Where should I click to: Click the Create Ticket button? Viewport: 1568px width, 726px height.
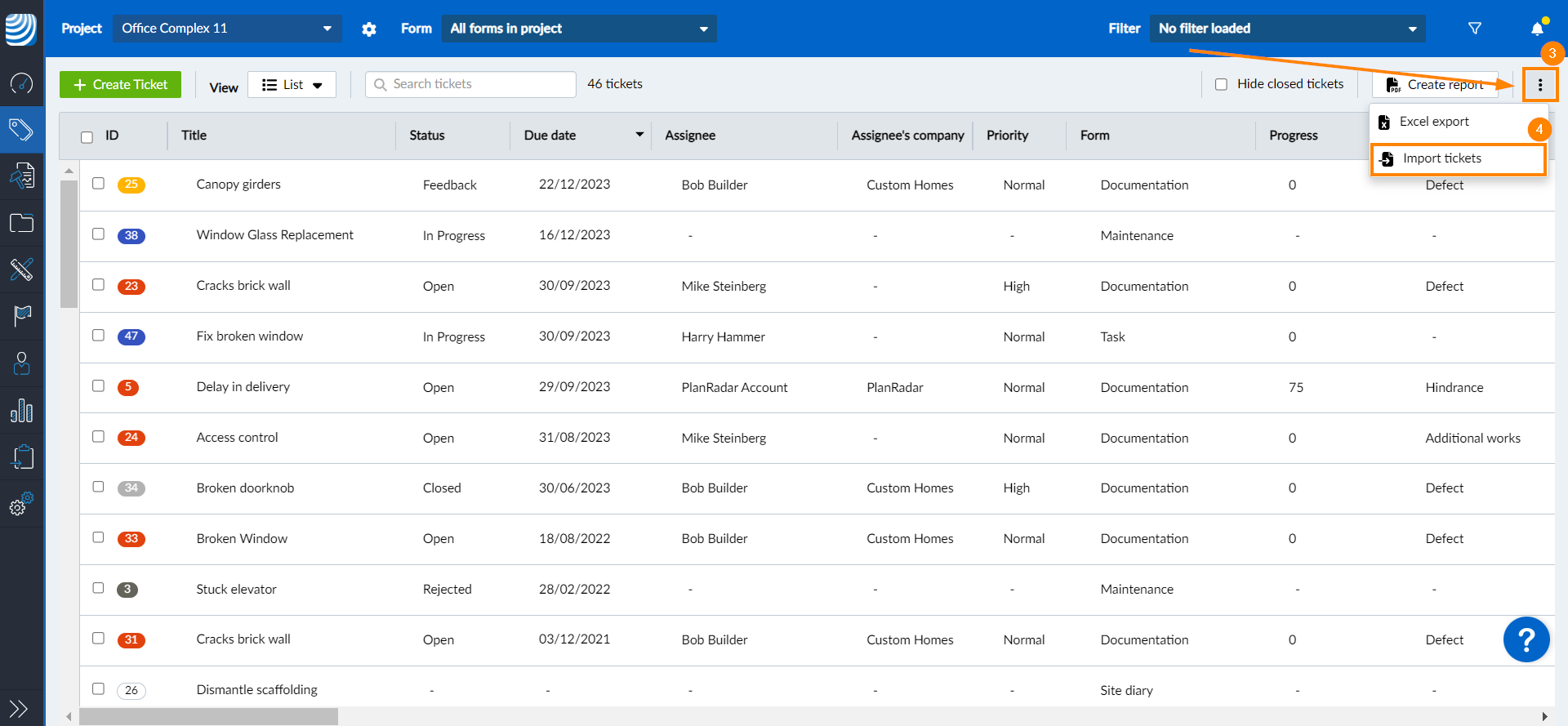tap(121, 84)
